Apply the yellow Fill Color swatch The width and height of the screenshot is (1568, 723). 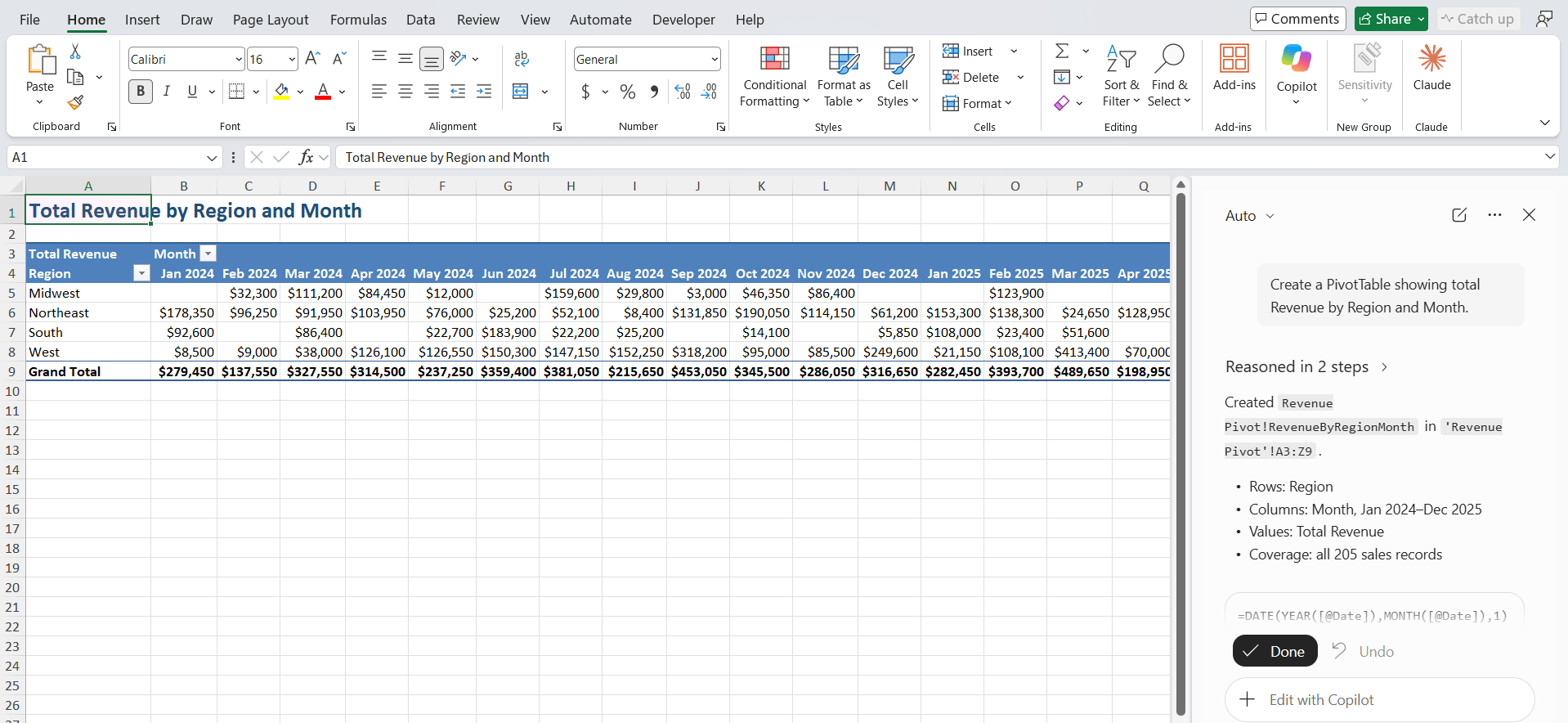[281, 92]
